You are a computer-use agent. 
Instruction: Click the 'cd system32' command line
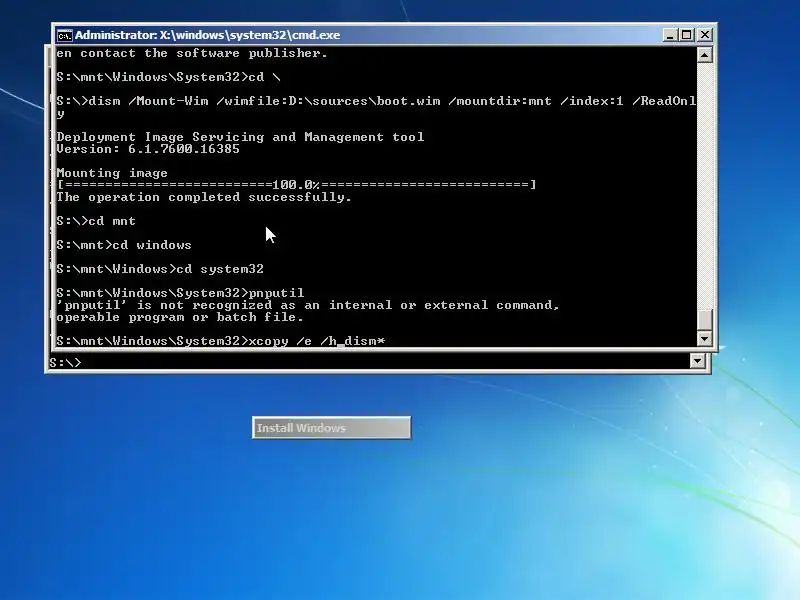[160, 269]
